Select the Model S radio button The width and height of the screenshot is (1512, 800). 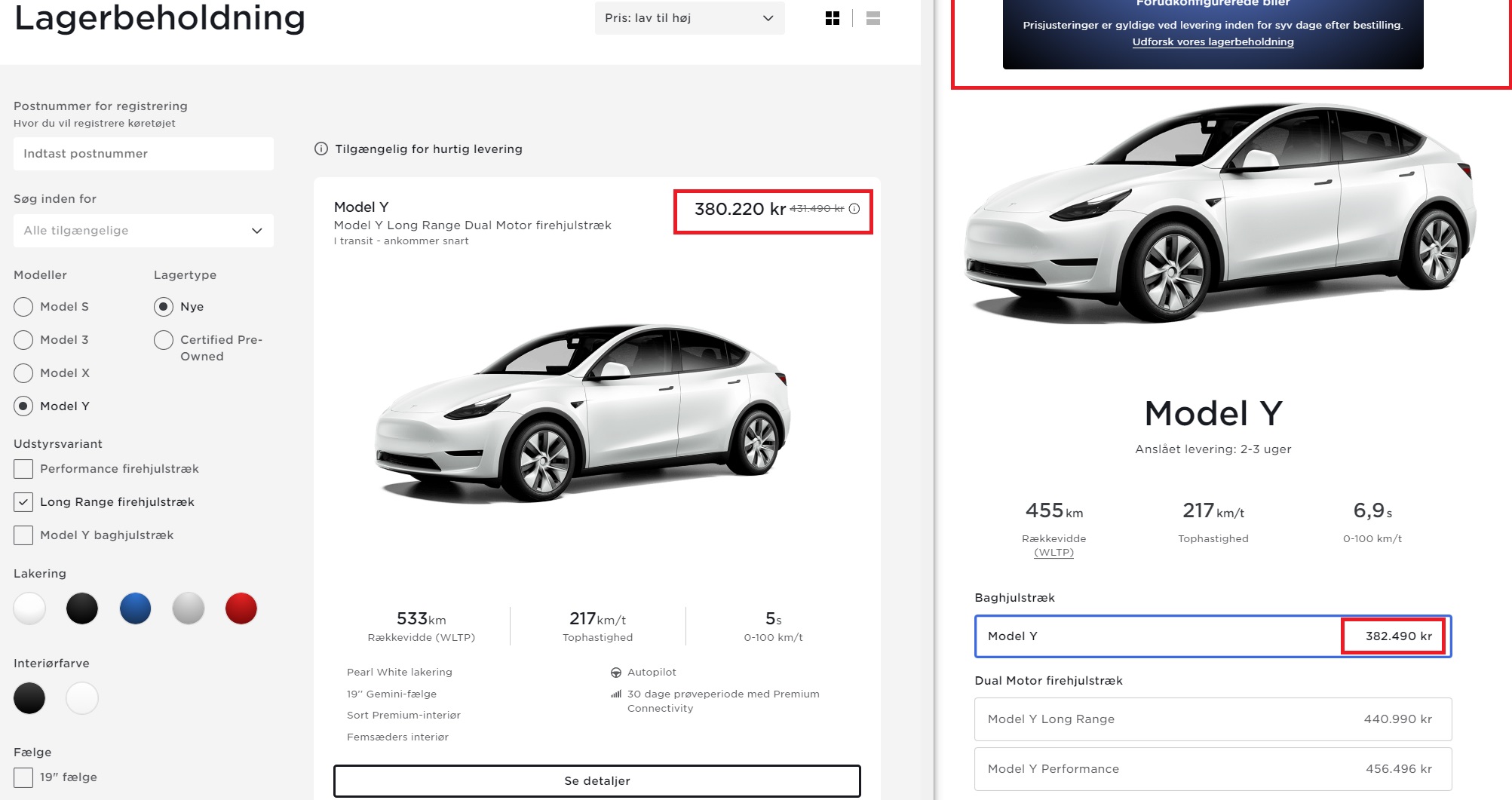click(x=23, y=306)
